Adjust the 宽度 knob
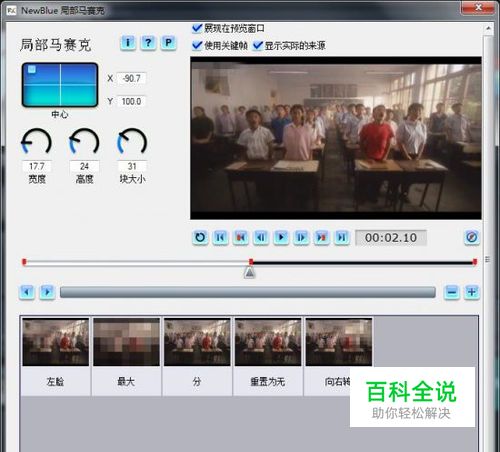The height and width of the screenshot is (452, 500). click(x=37, y=142)
